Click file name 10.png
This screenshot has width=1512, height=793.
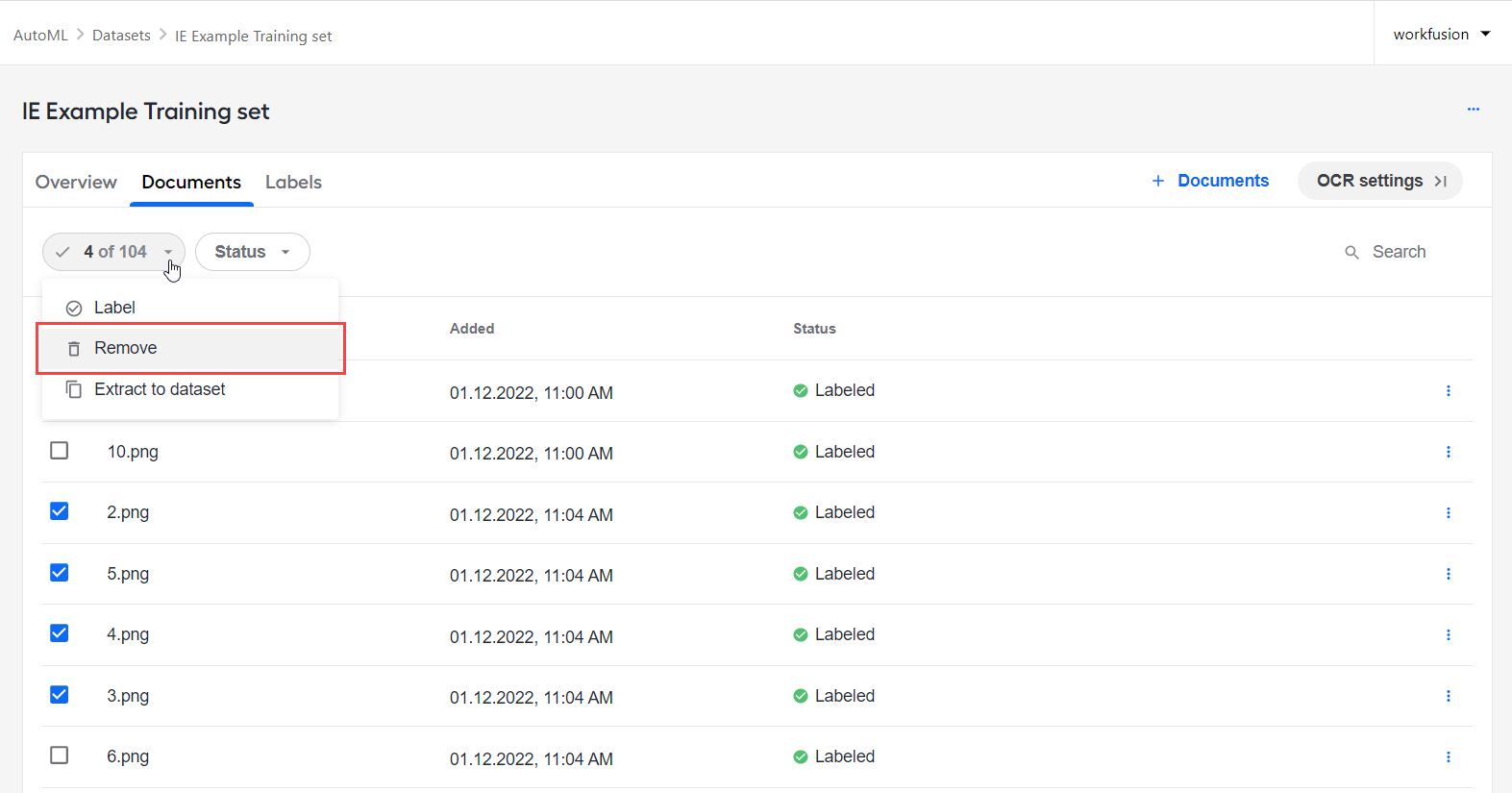(x=133, y=452)
